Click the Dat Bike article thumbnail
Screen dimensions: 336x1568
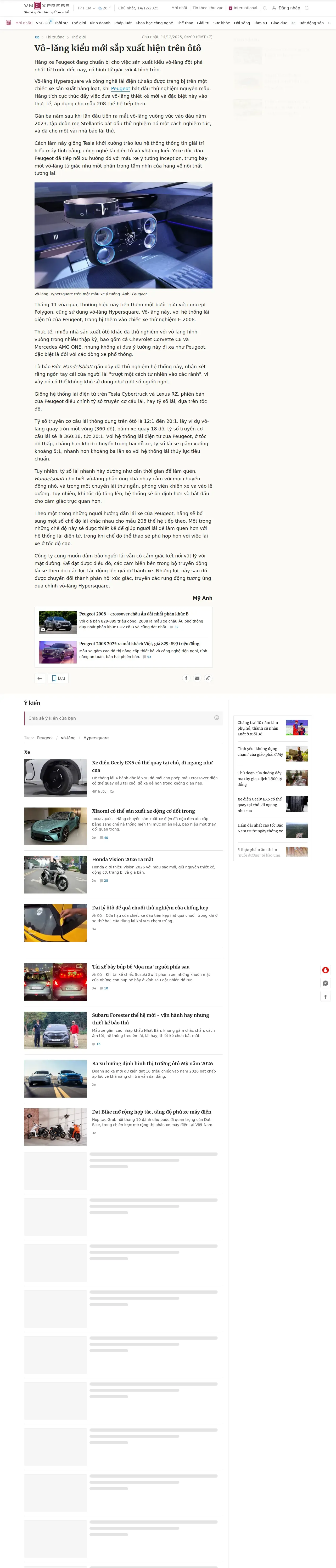tap(55, 1127)
